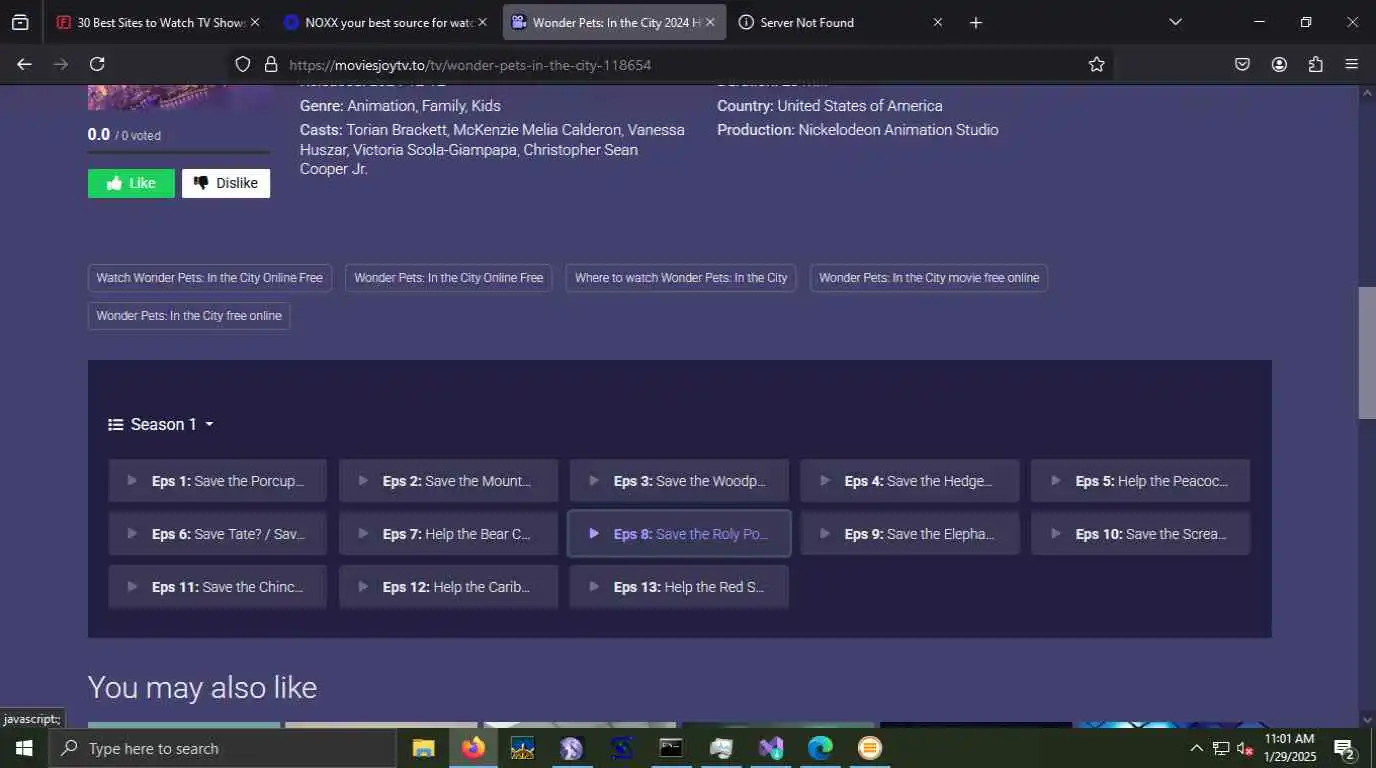Open 'Wonder Pets: In the City movie free online' tag
Image resolution: width=1376 pixels, height=768 pixels.
coord(929,278)
